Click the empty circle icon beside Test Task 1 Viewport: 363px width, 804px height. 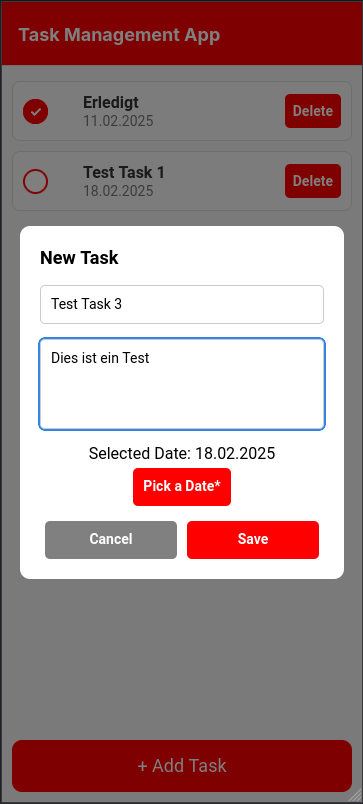[x=35, y=182]
